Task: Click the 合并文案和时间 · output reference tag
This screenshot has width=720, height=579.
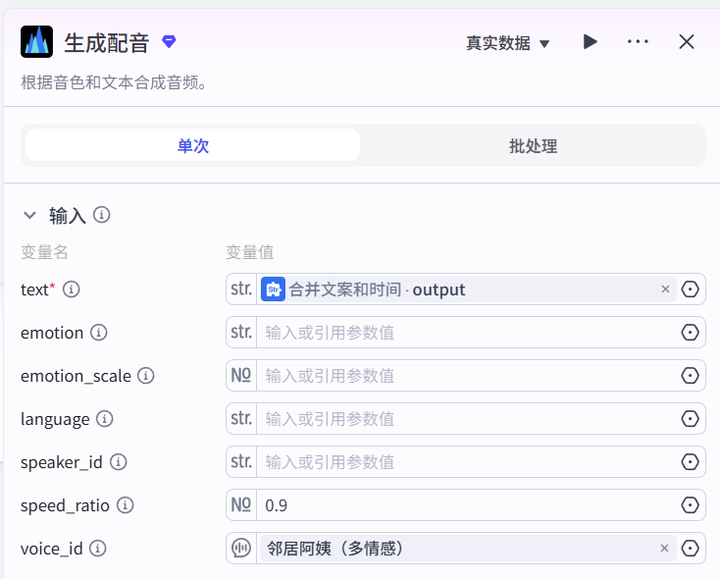Action: pyautogui.click(x=467, y=289)
